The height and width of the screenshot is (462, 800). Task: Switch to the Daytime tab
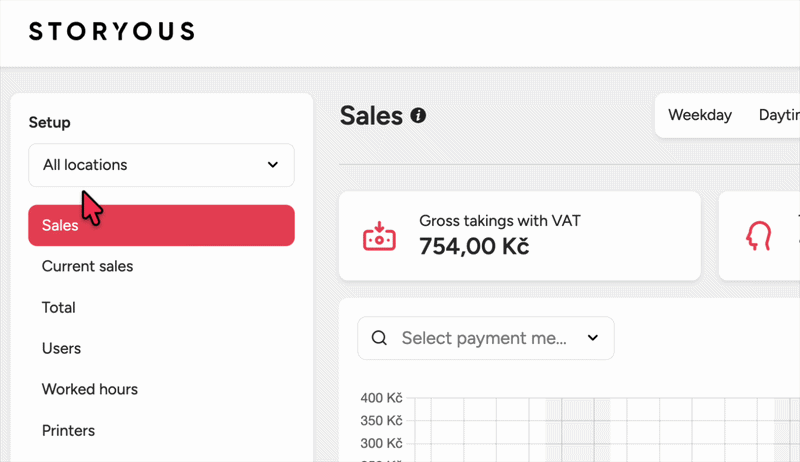coord(779,115)
